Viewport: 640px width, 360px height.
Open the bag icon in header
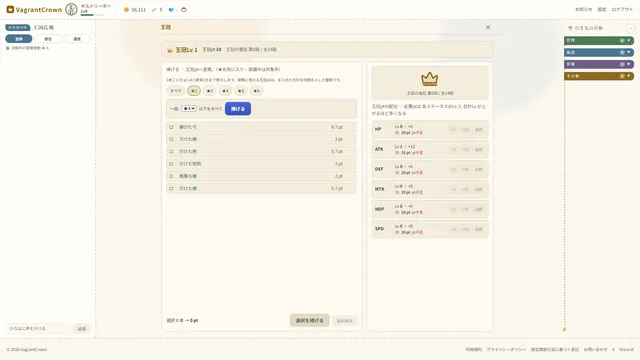pos(184,9)
